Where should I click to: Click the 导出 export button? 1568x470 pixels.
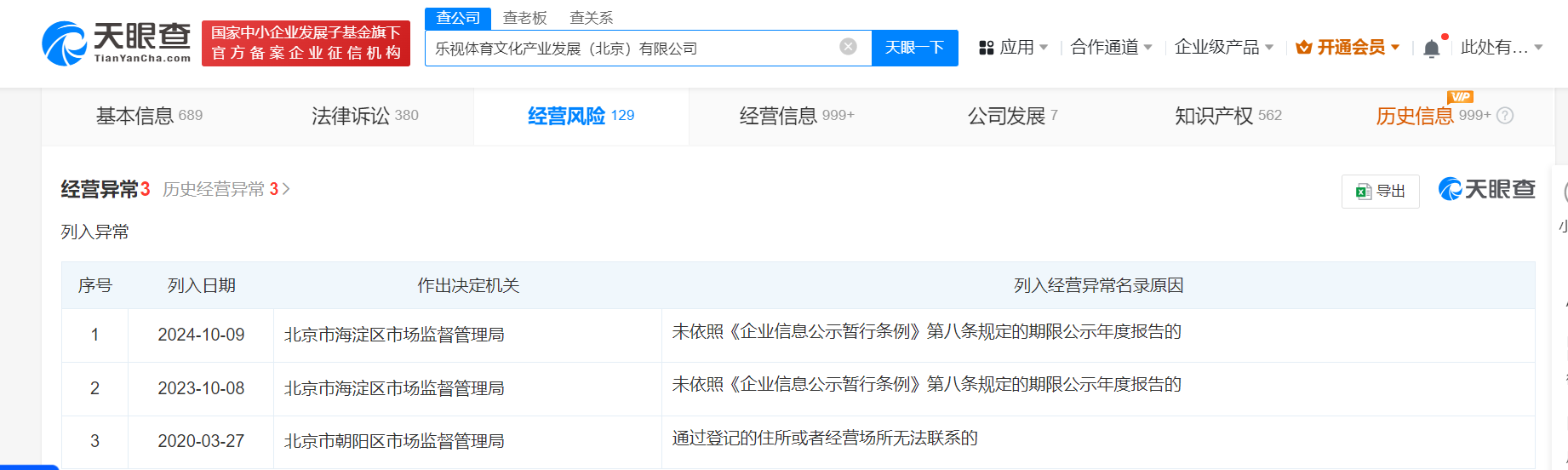(x=1380, y=191)
